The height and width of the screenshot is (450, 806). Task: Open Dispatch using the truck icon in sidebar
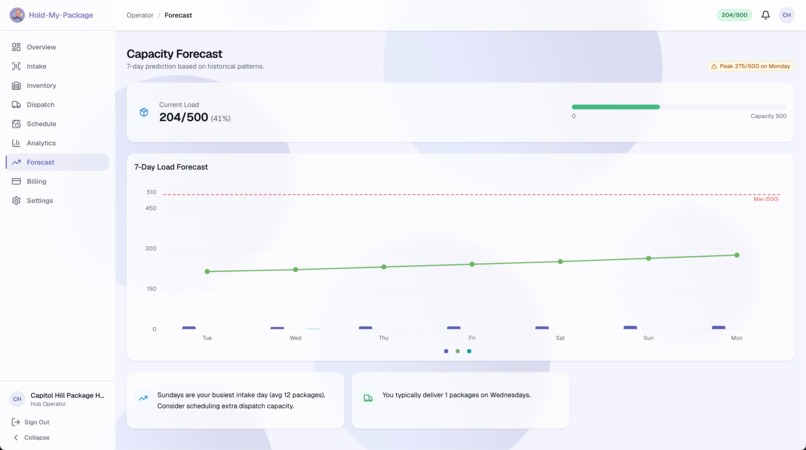coord(16,104)
